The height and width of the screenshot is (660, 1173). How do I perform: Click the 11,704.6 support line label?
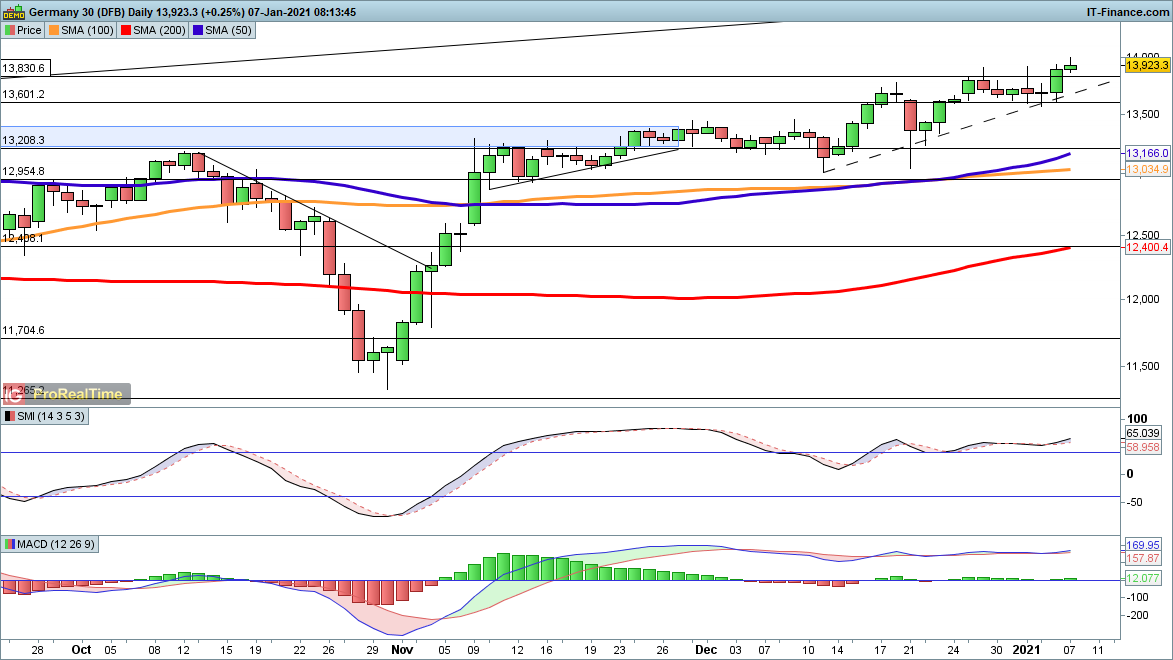24,330
